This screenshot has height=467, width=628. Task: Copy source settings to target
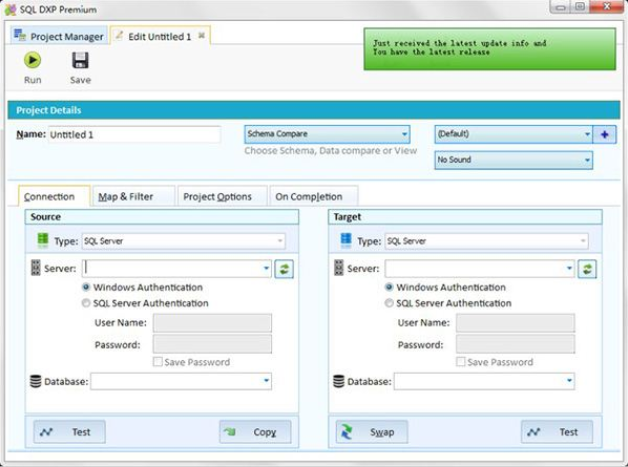tap(255, 432)
